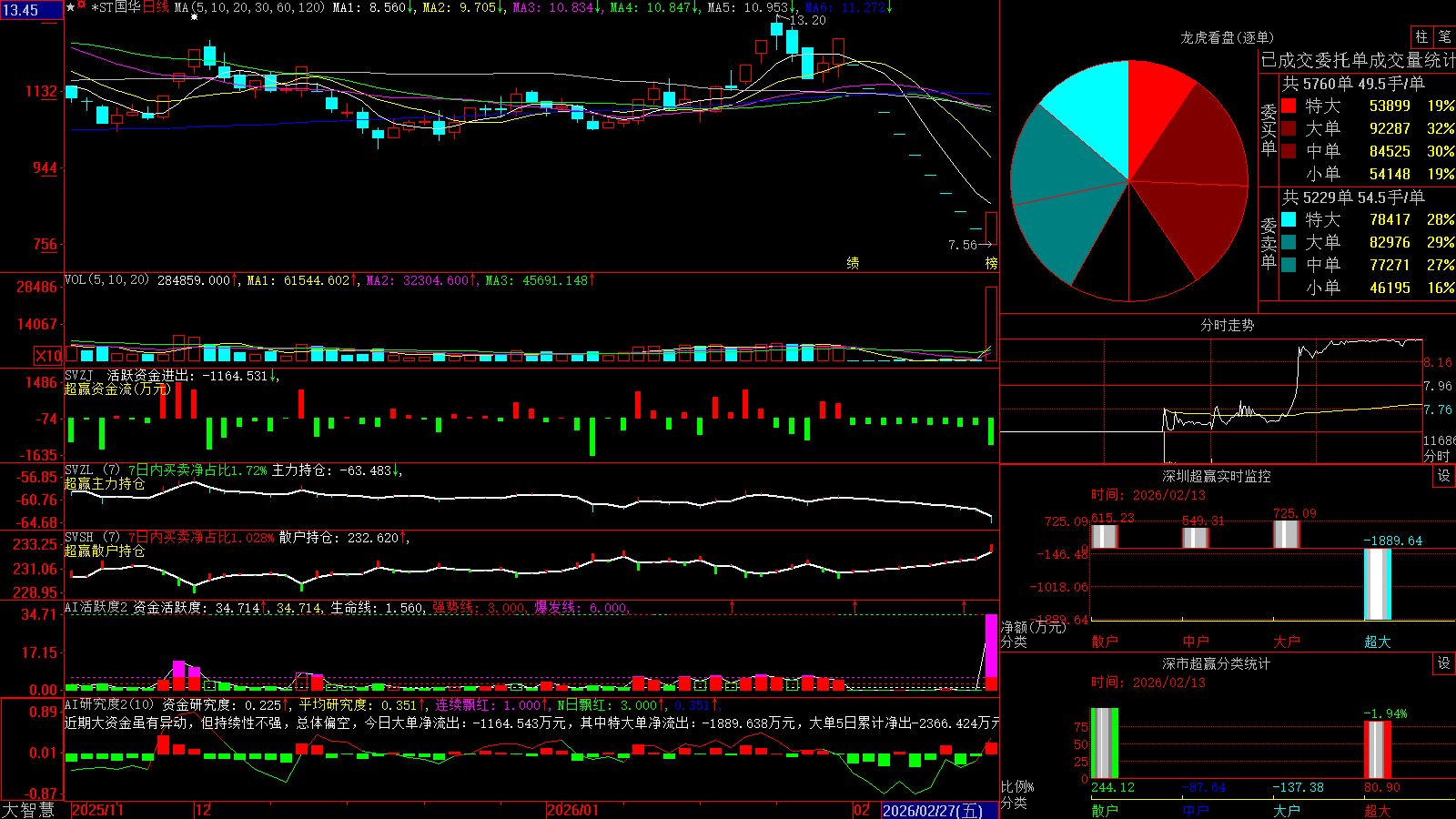The width and height of the screenshot is (1456, 819).
Task: Open 设 settings for 深圳超赢实时监控
Action: pos(1444,476)
